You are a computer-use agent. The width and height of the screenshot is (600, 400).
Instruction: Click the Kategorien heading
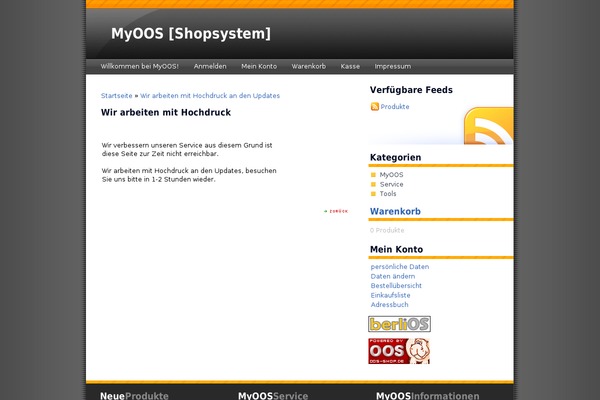click(x=395, y=157)
